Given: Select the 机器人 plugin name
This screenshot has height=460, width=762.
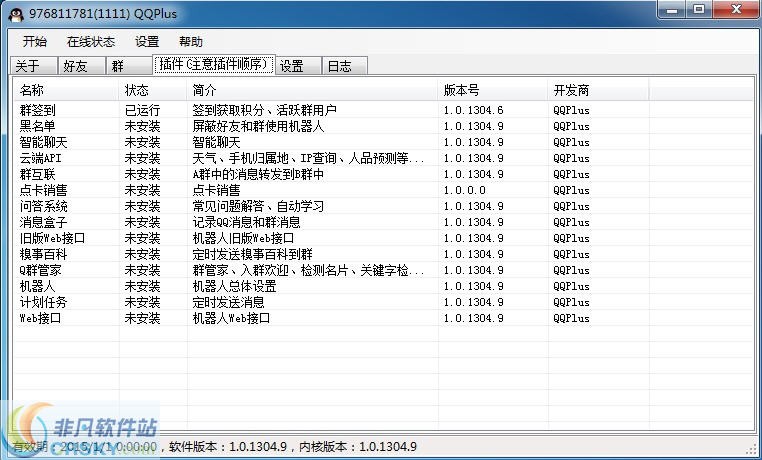Looking at the screenshot, I should pos(37,287).
